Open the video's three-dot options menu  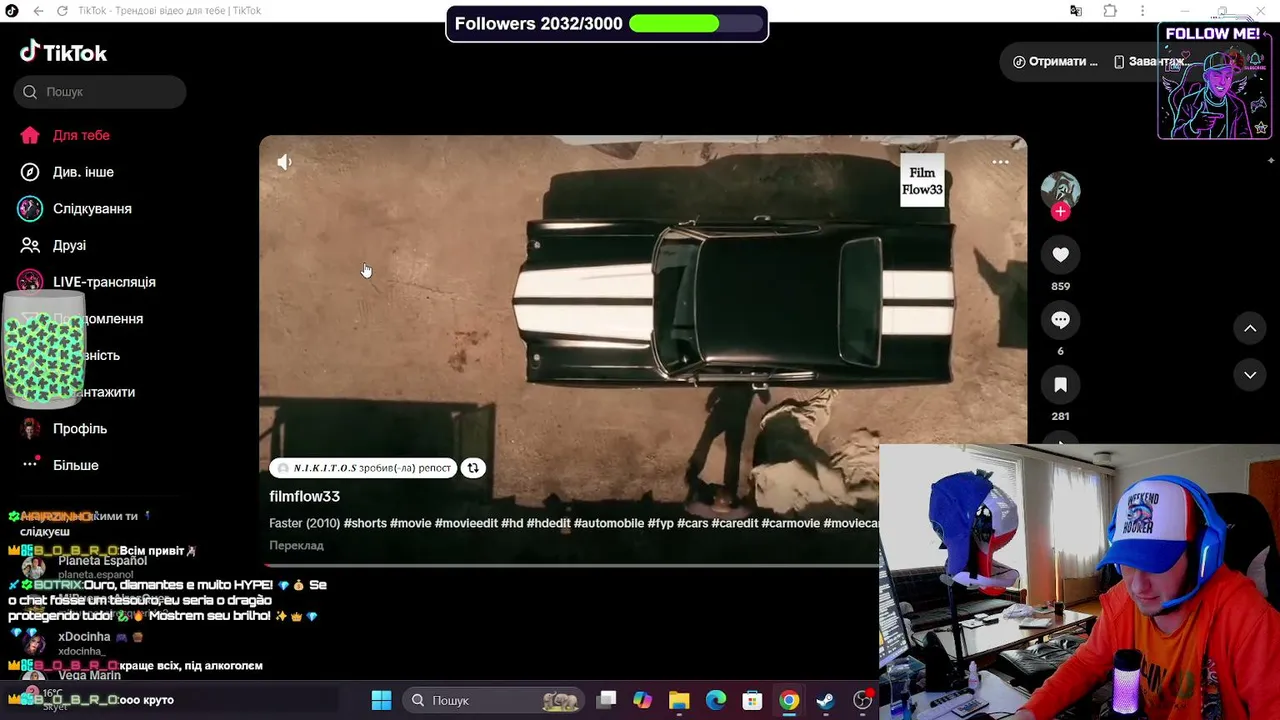tap(1000, 162)
